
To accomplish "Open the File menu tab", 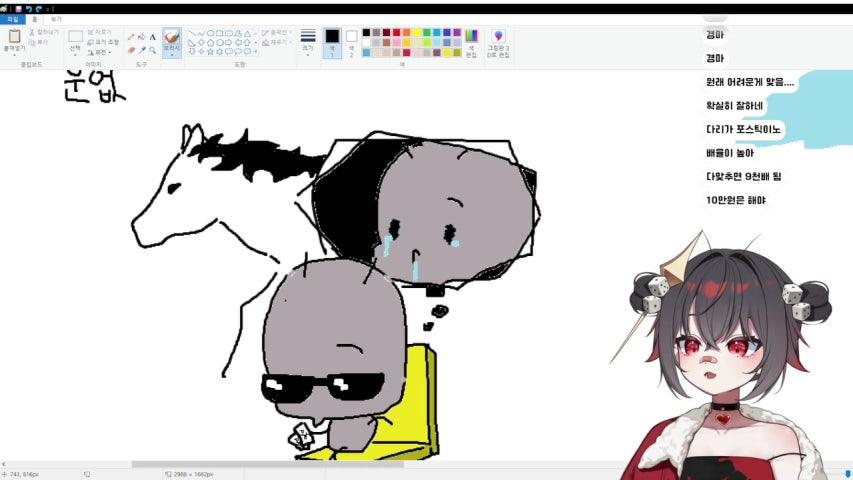I will coord(11,19).
